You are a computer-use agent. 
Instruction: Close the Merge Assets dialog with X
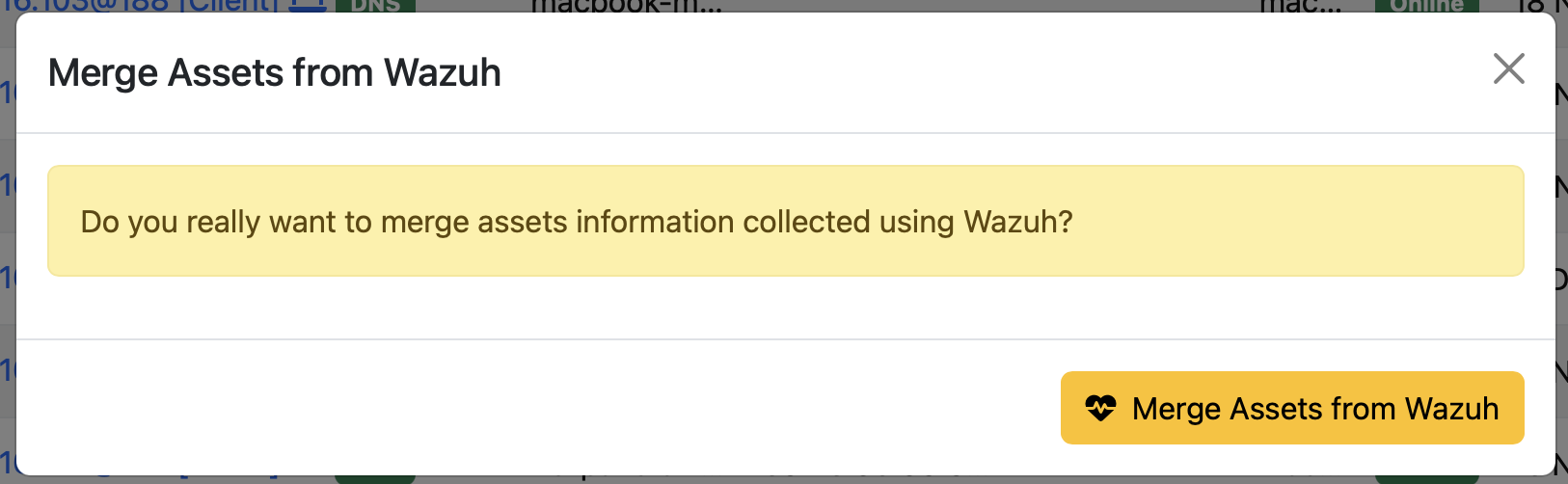[1508, 68]
